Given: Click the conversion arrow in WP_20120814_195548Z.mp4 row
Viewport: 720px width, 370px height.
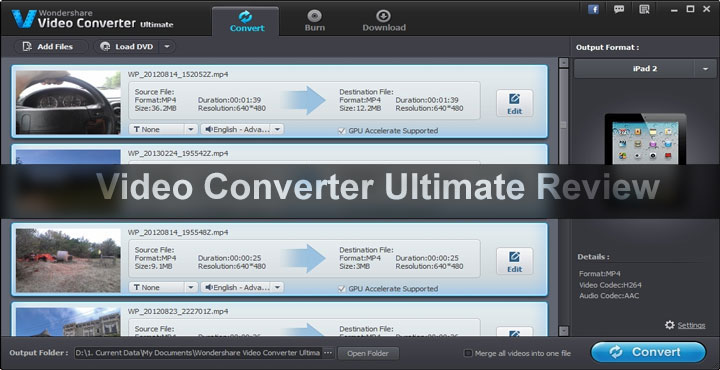Looking at the screenshot, I should [305, 258].
